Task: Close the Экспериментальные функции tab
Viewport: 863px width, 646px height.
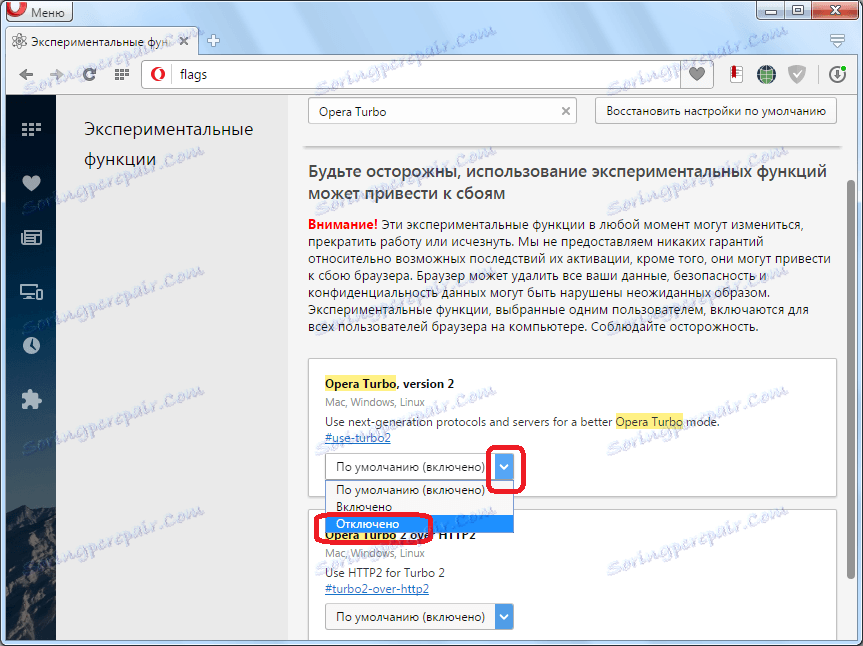Action: [184, 41]
